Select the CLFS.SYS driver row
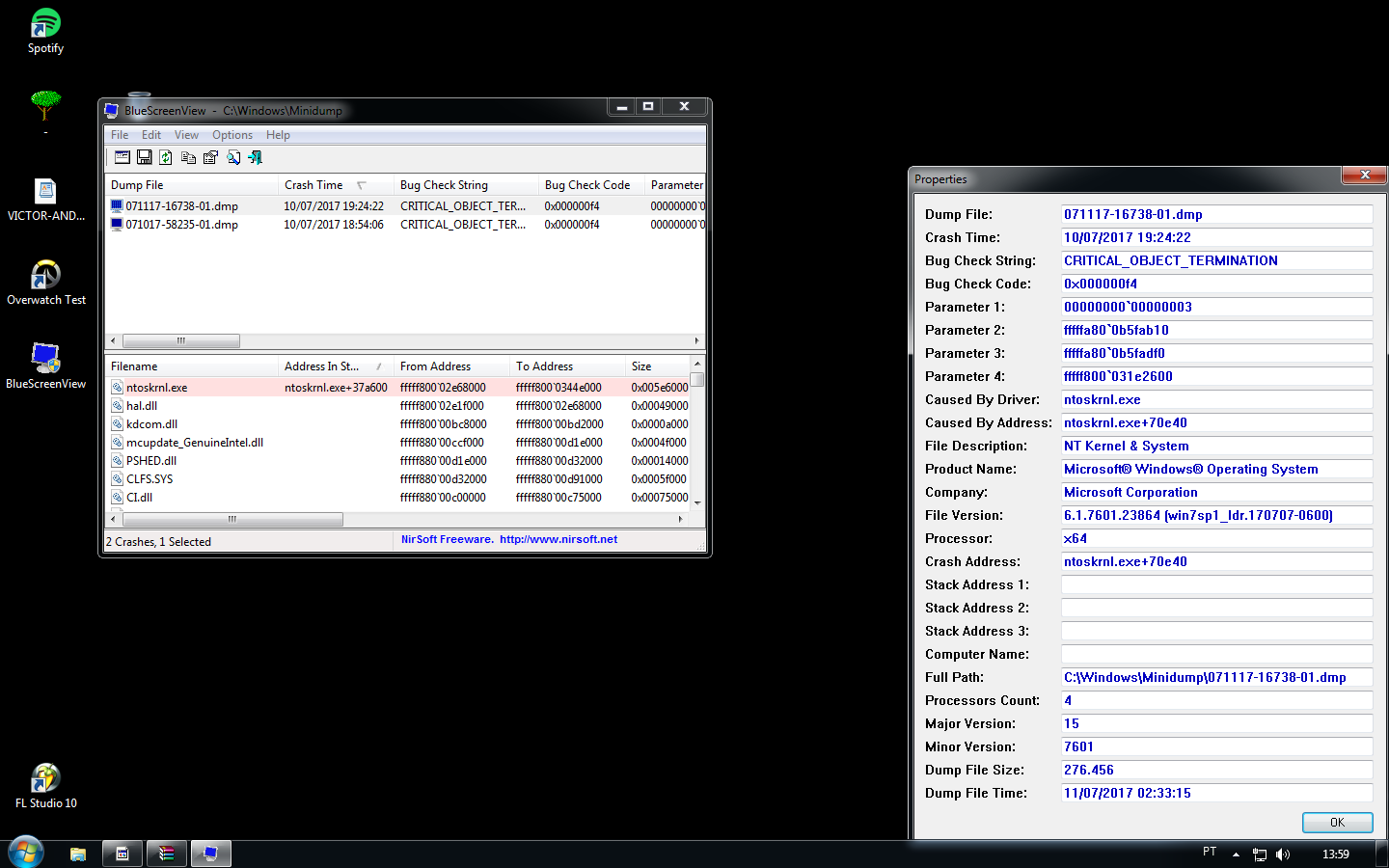1389x868 pixels. click(398, 478)
